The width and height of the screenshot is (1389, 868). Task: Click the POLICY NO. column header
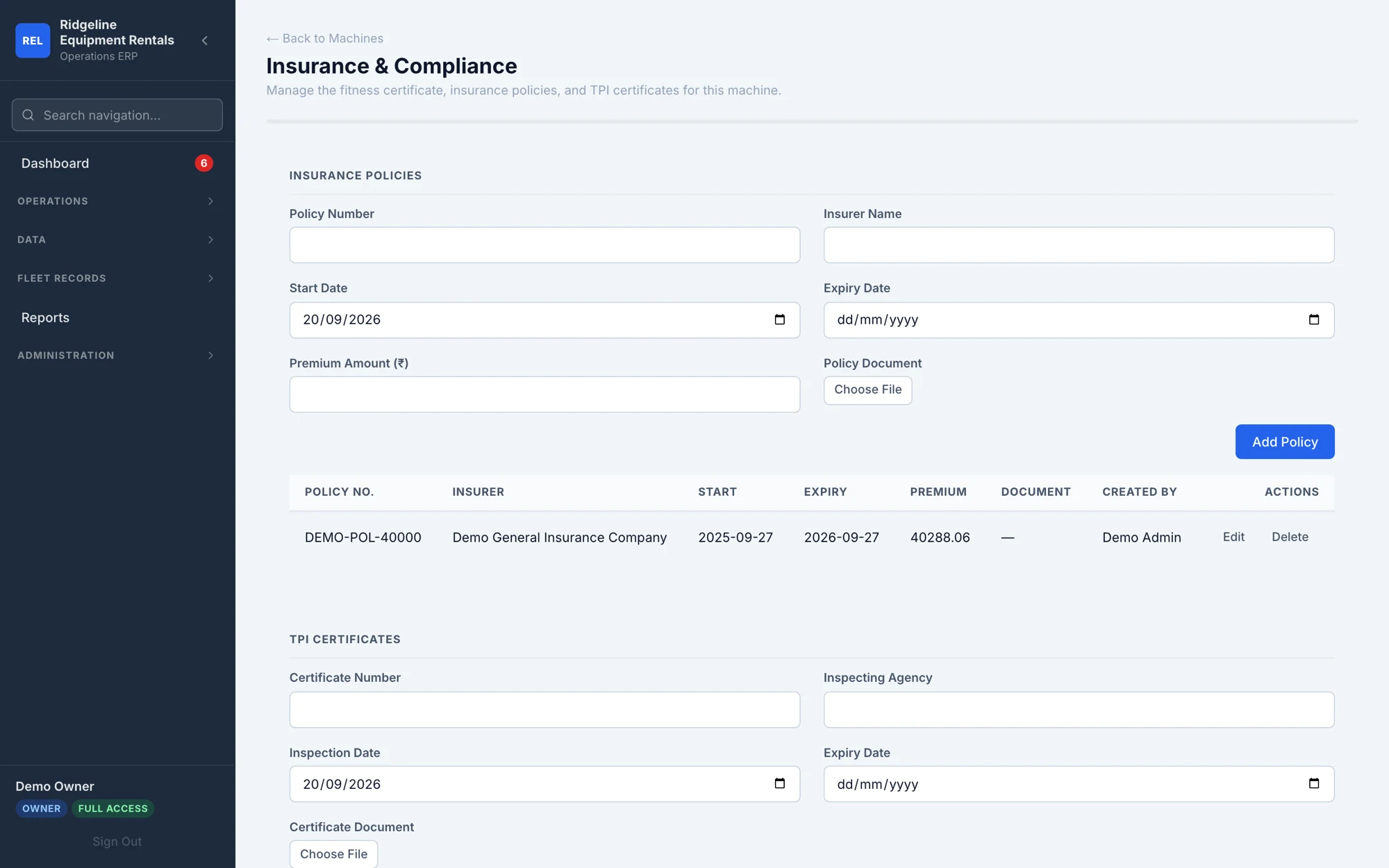[x=339, y=492]
